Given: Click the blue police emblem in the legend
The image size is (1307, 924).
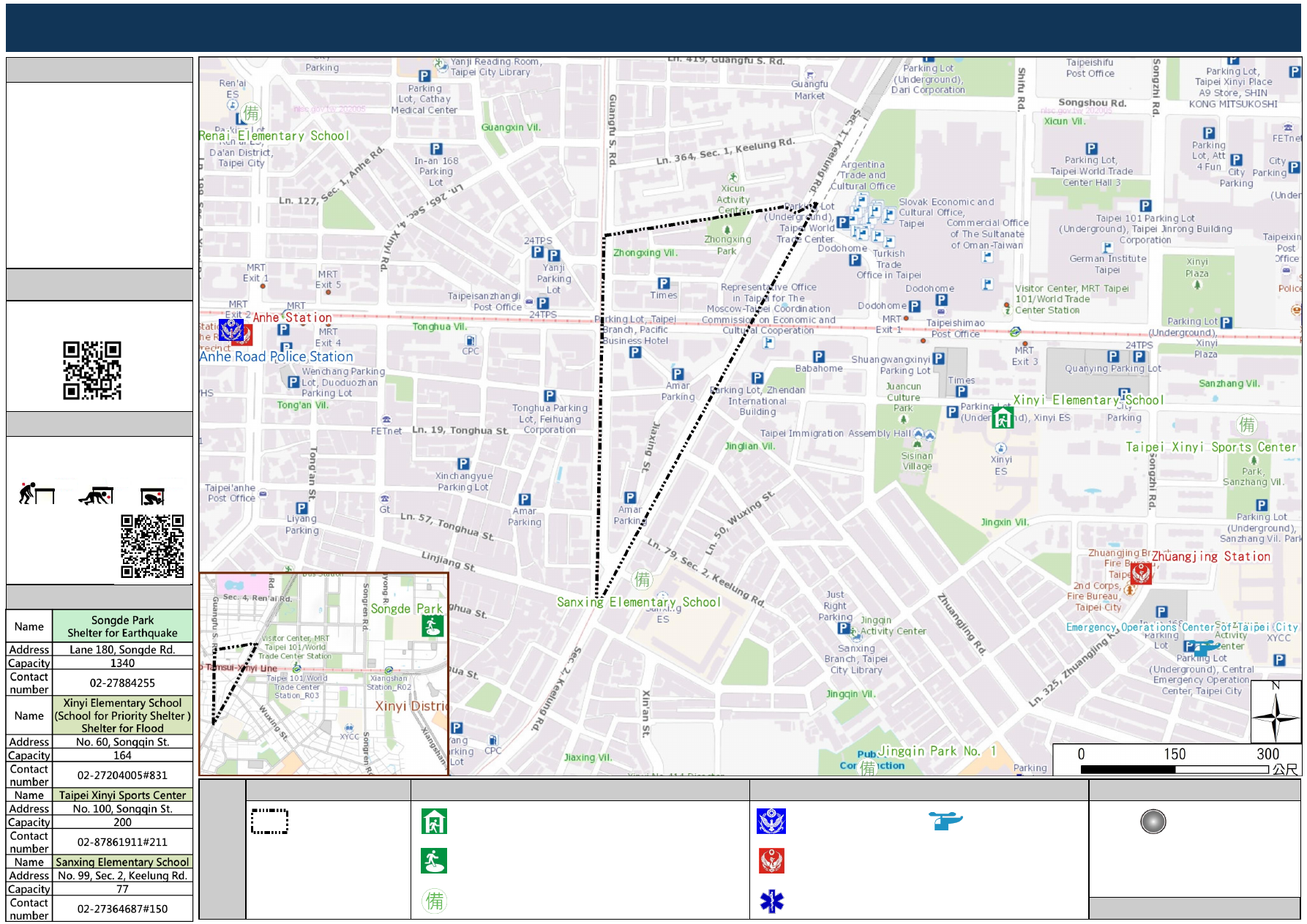Looking at the screenshot, I should tap(771, 821).
